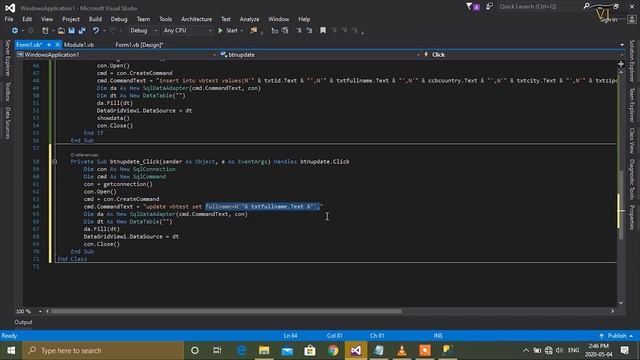Click the Quick Launch magnifier icon

pos(587,7)
